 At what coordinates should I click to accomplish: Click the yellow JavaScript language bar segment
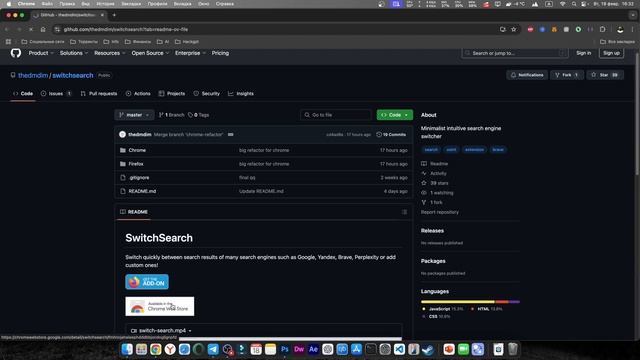click(x=458, y=302)
